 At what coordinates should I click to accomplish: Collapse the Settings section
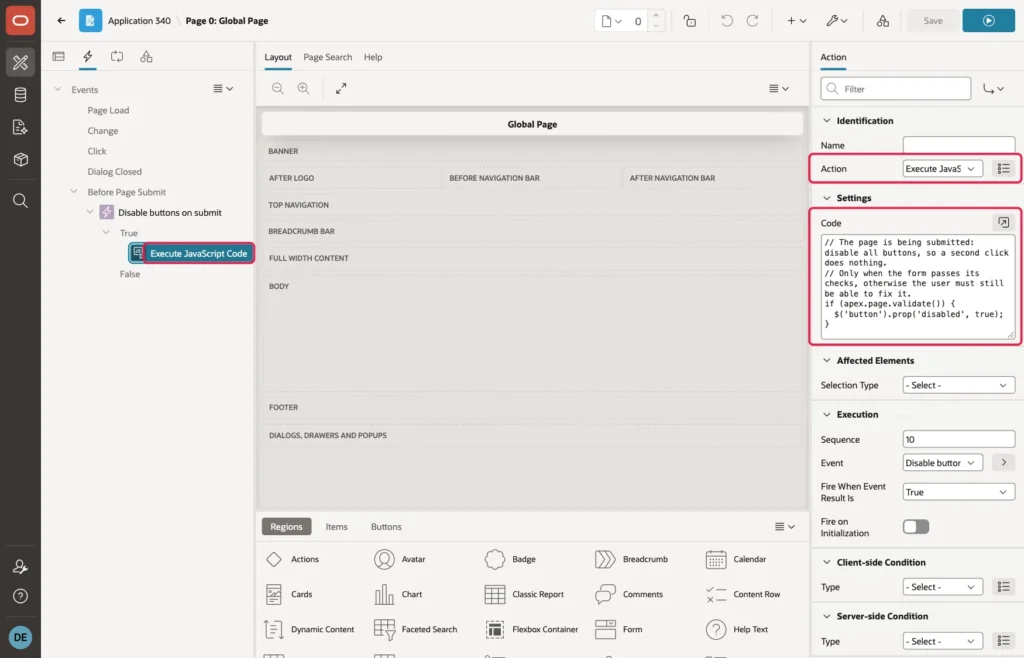[827, 198]
